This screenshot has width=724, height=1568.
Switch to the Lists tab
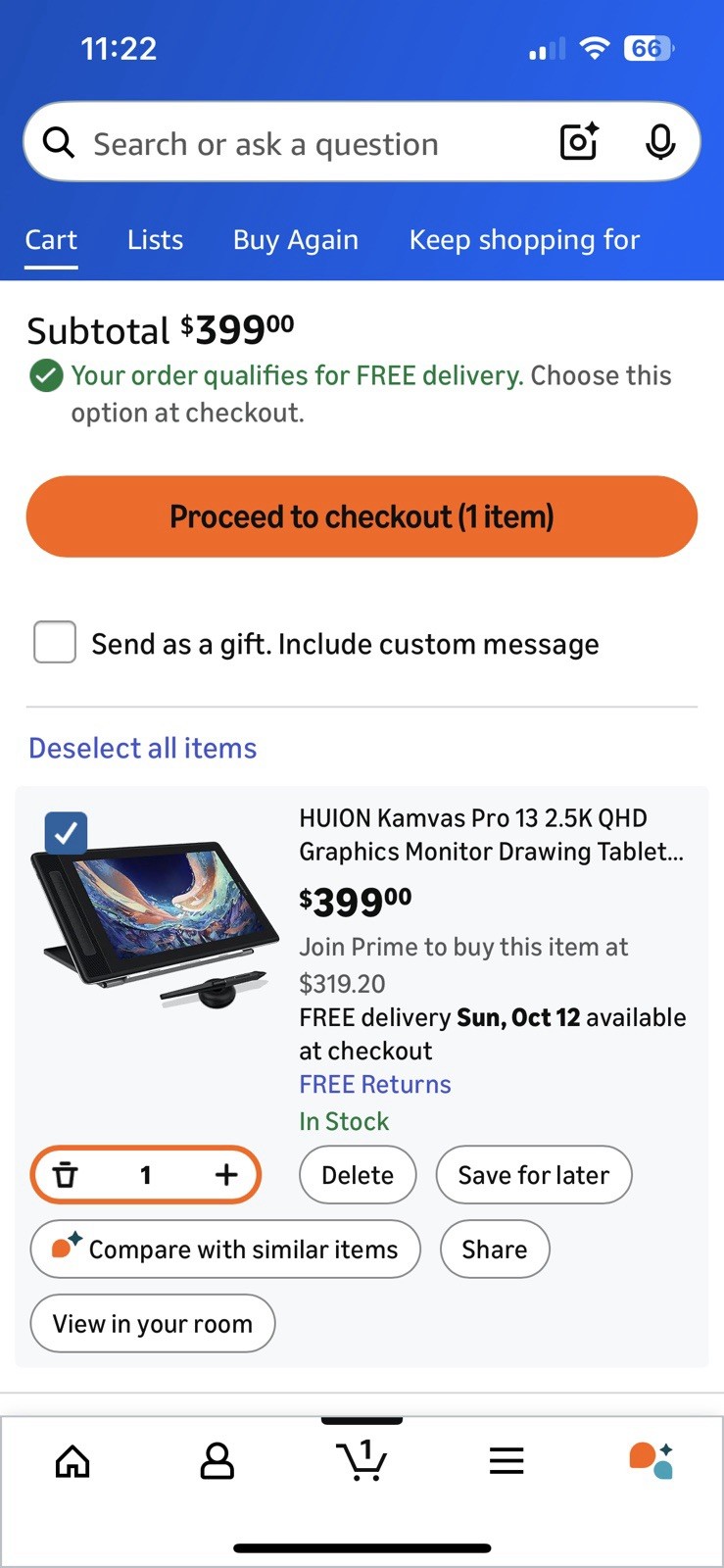(x=155, y=240)
